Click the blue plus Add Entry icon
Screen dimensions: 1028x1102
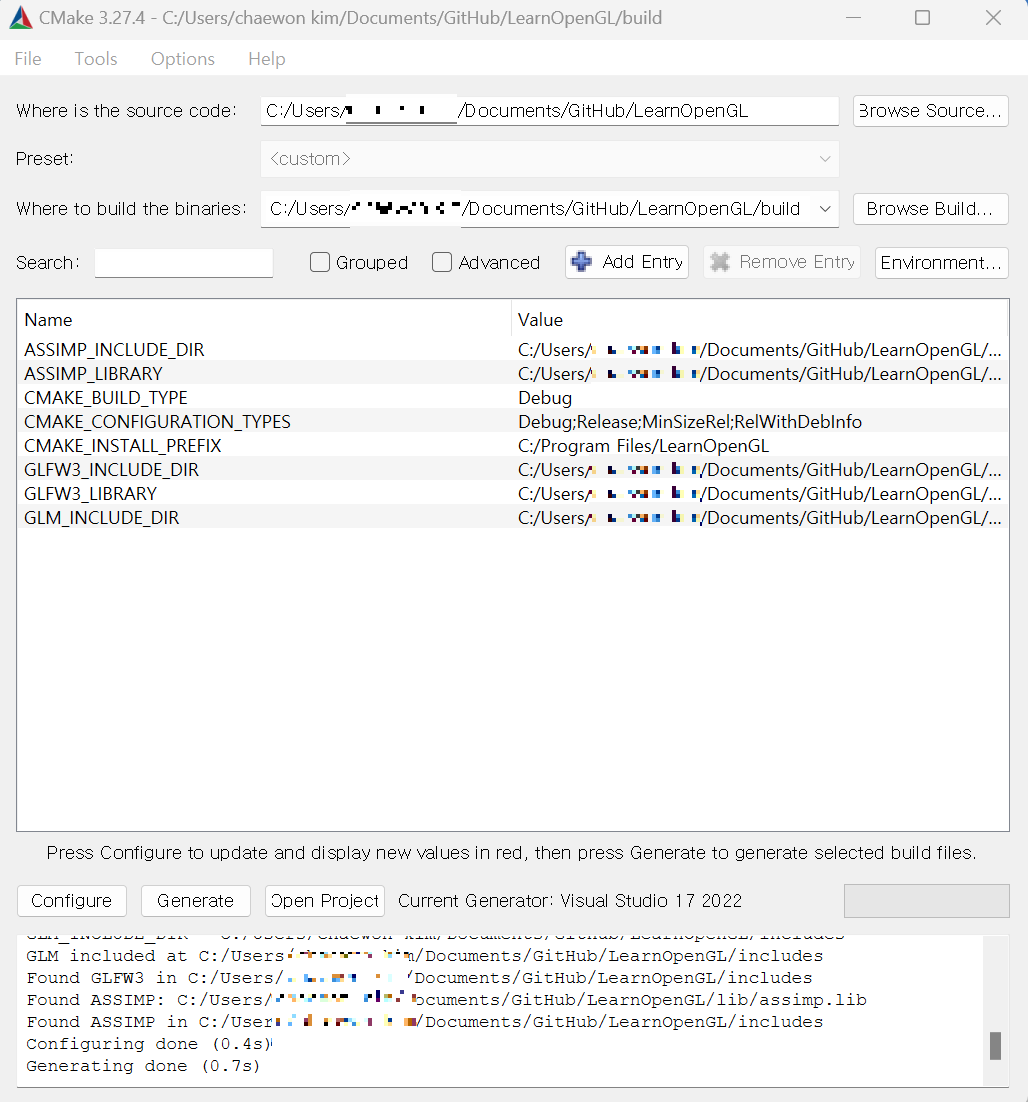click(x=581, y=262)
